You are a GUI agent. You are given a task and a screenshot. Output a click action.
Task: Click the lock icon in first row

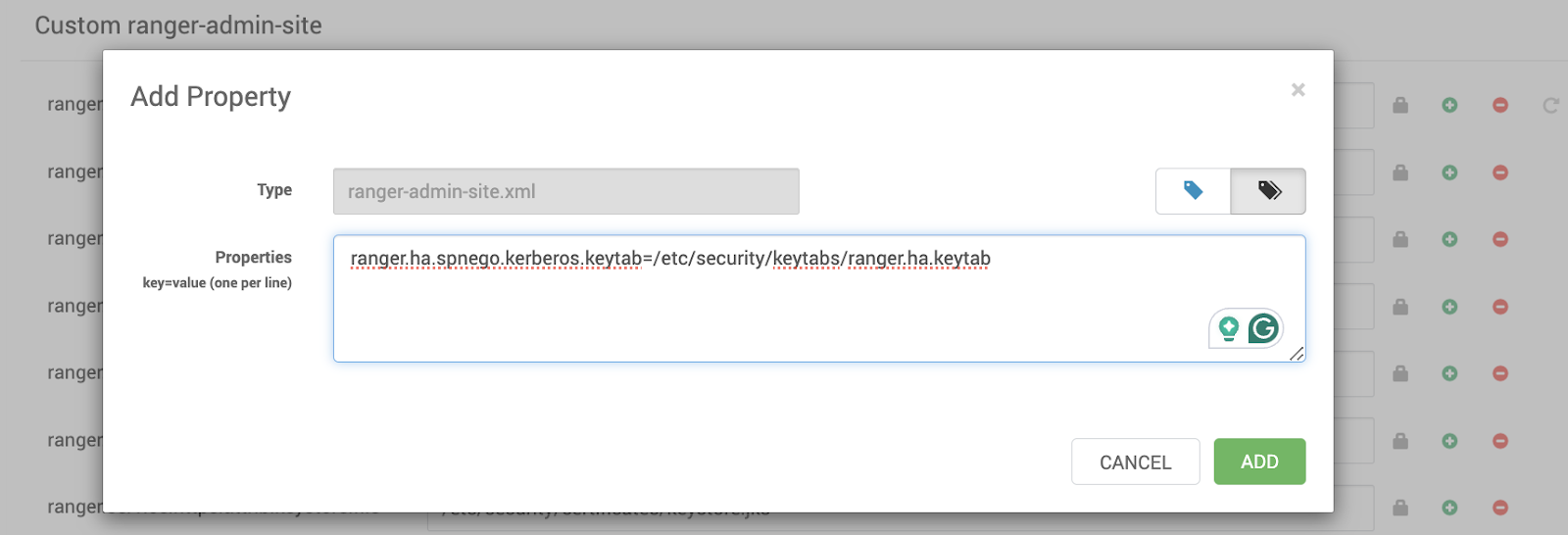click(1400, 105)
